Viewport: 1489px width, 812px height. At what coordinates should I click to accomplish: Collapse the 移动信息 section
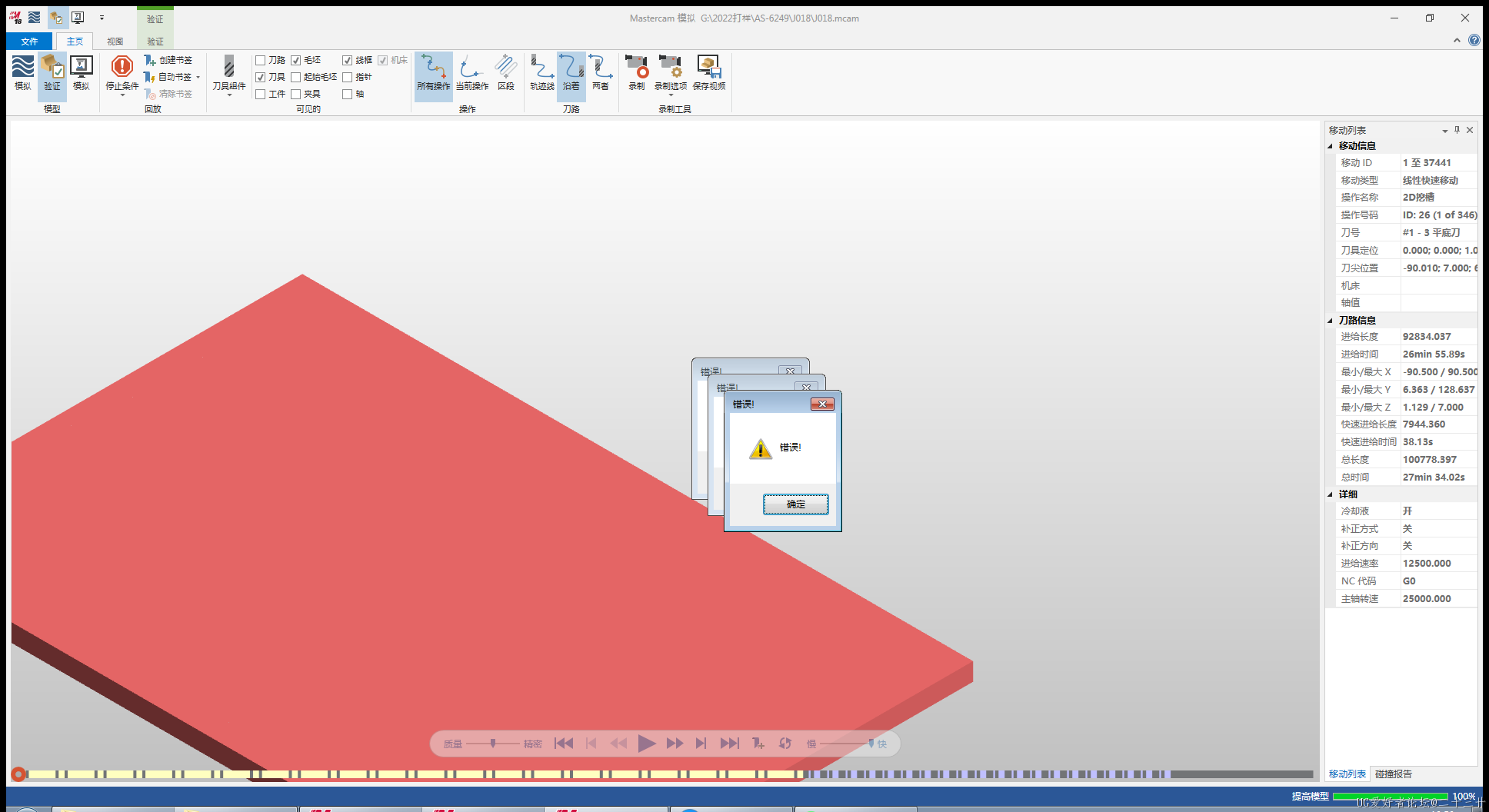(x=1331, y=146)
